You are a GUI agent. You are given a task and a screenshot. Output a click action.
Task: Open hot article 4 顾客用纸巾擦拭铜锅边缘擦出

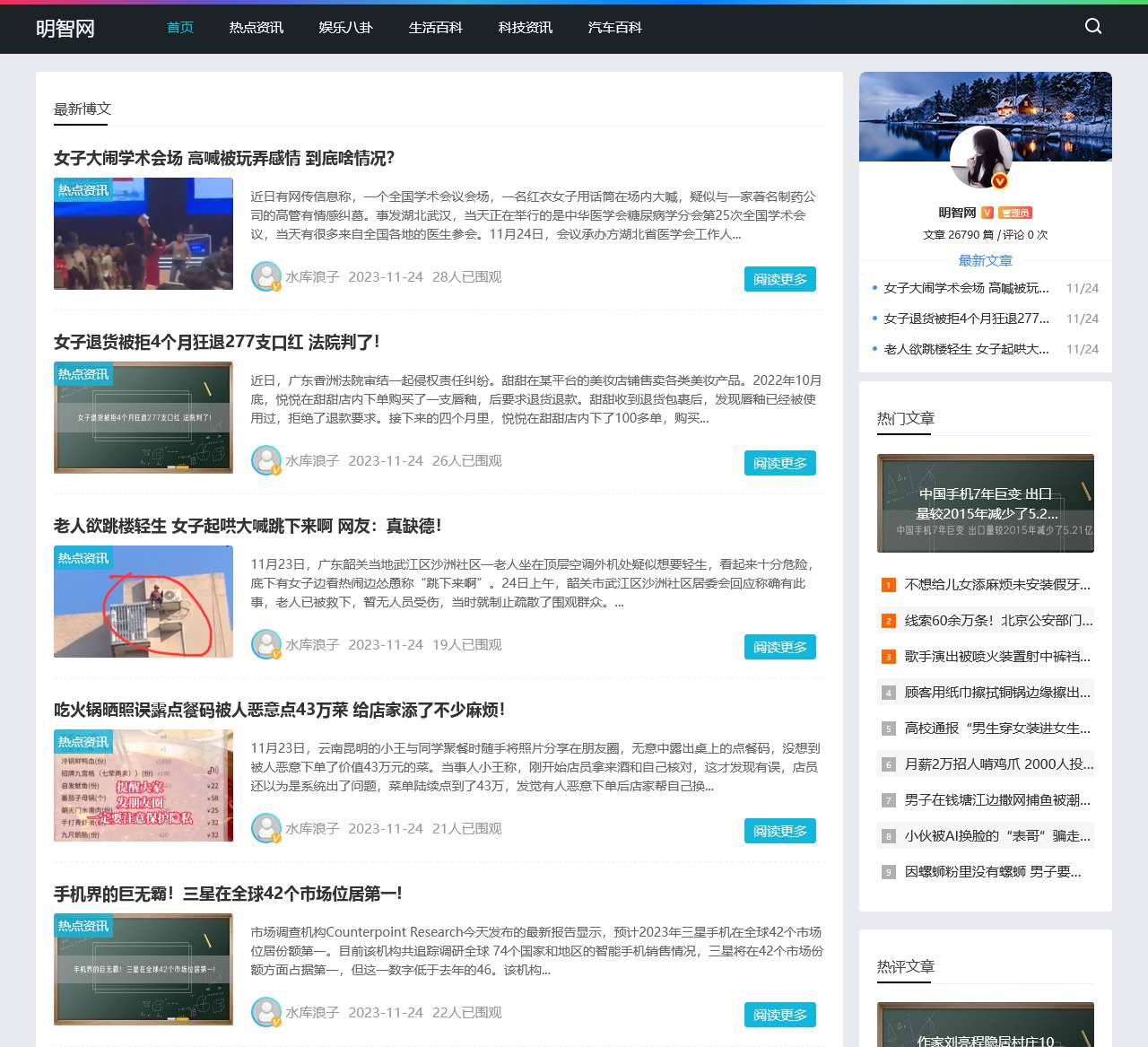point(997,693)
